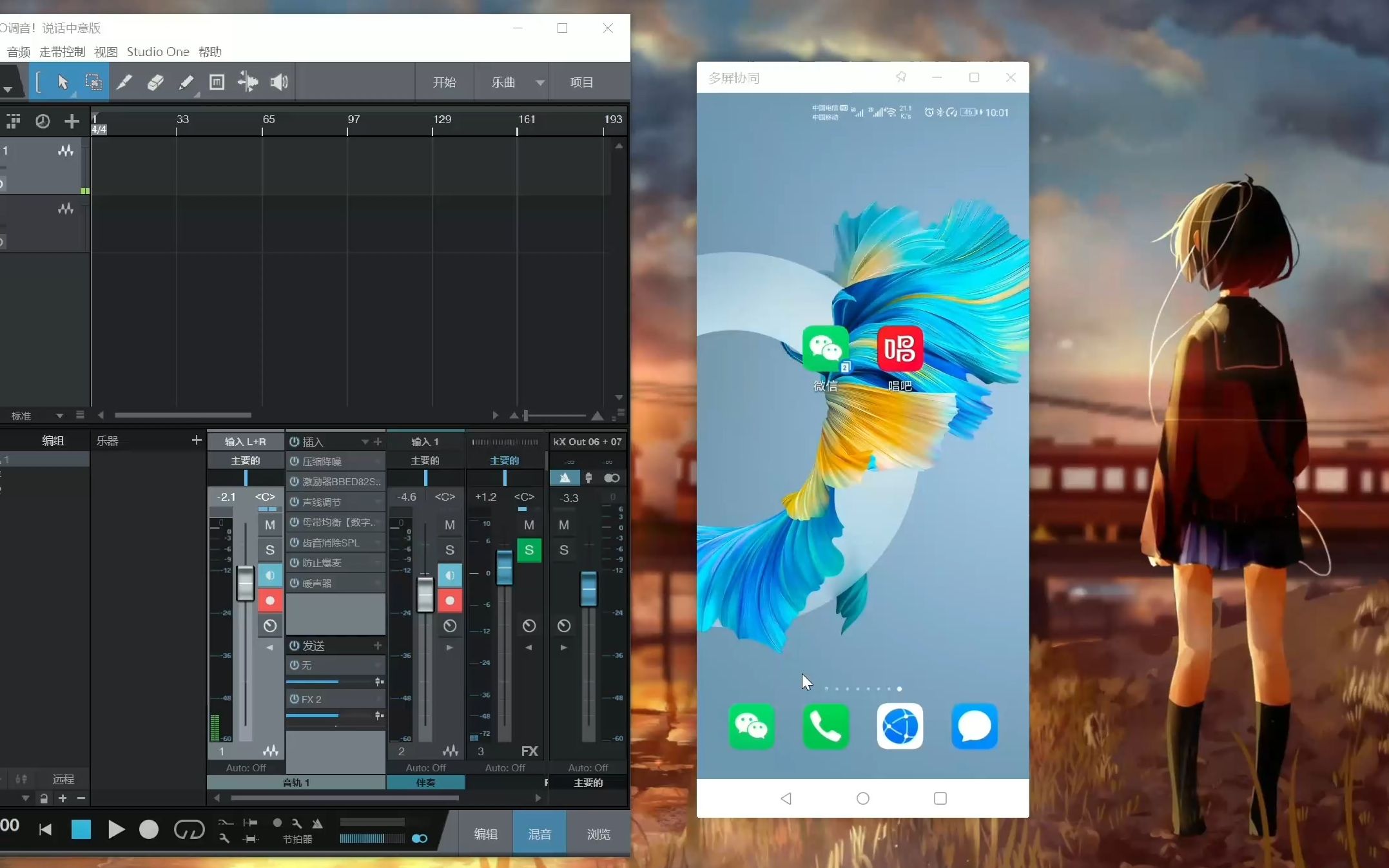This screenshot has height=868, width=1389.
Task: Toggle power of 压缩降噪 insert
Action: click(x=295, y=461)
